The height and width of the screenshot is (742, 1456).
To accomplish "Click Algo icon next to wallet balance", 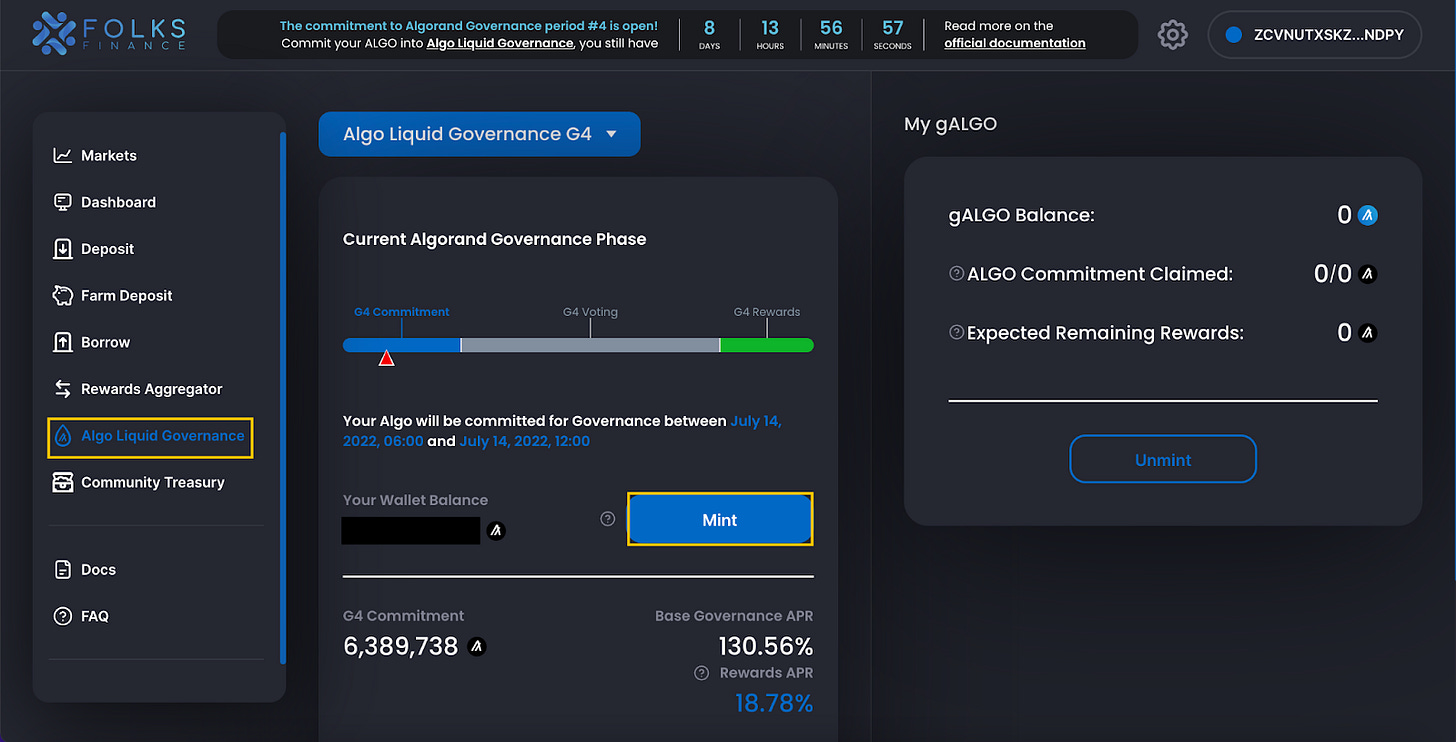I will pyautogui.click(x=496, y=531).
